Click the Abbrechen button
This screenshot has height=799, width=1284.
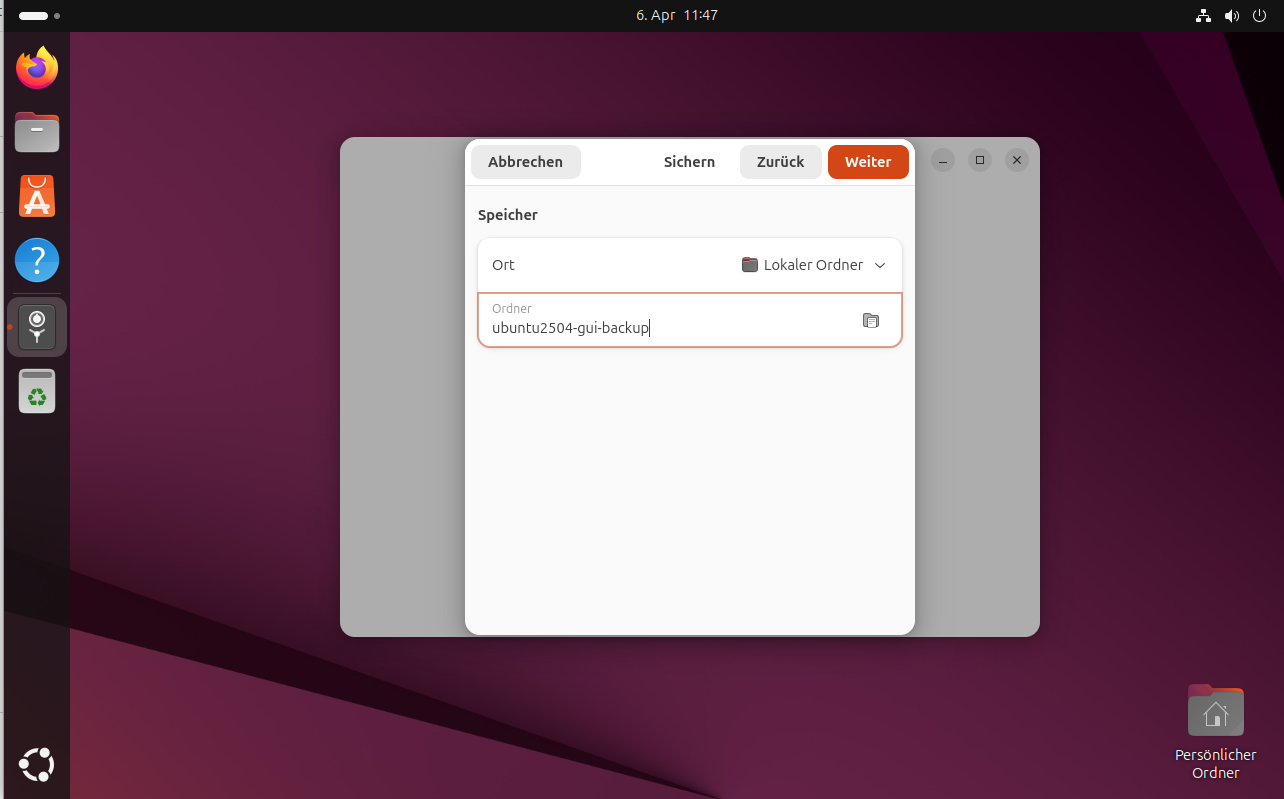pos(525,162)
